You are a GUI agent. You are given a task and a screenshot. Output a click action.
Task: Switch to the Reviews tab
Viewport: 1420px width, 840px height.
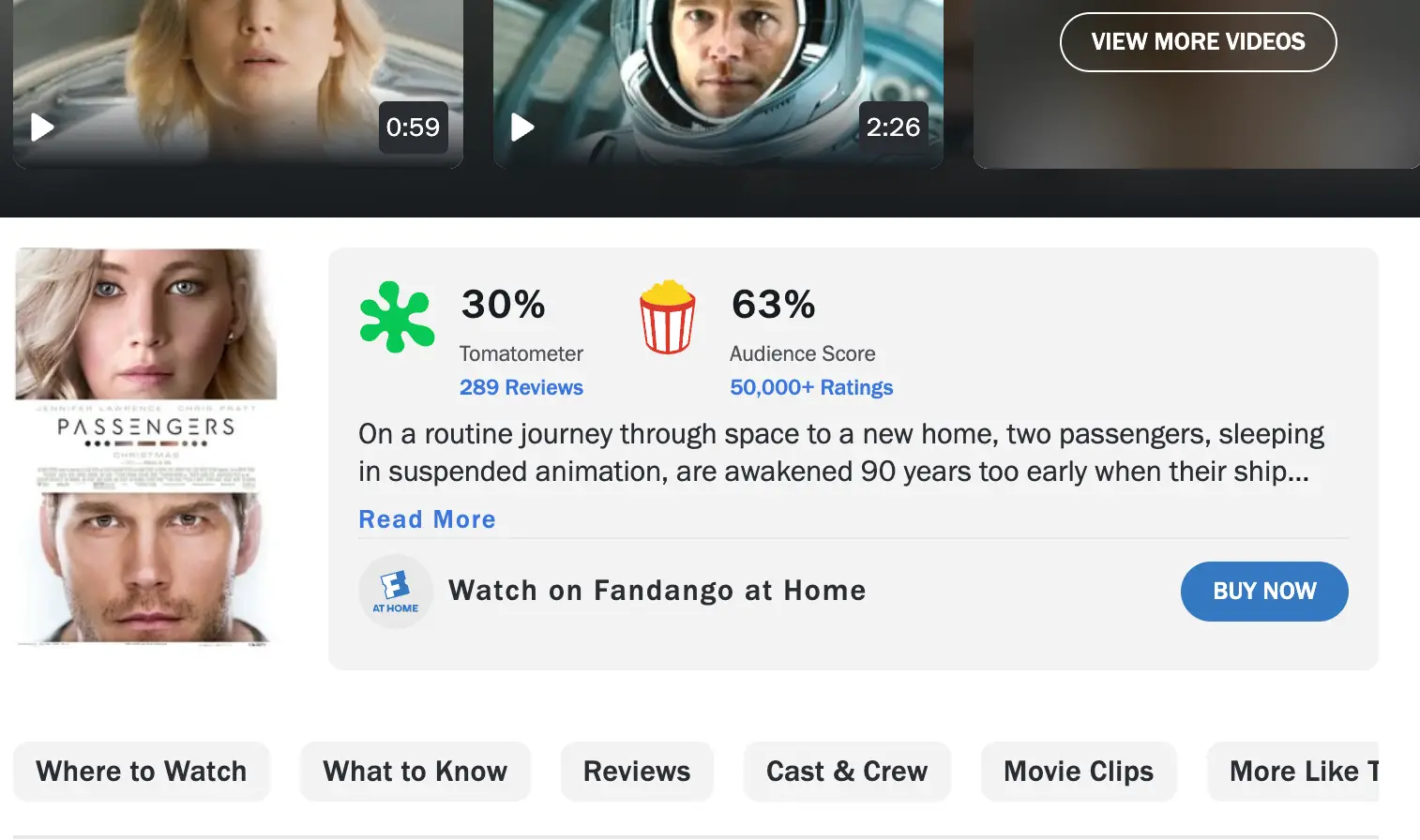tap(637, 771)
